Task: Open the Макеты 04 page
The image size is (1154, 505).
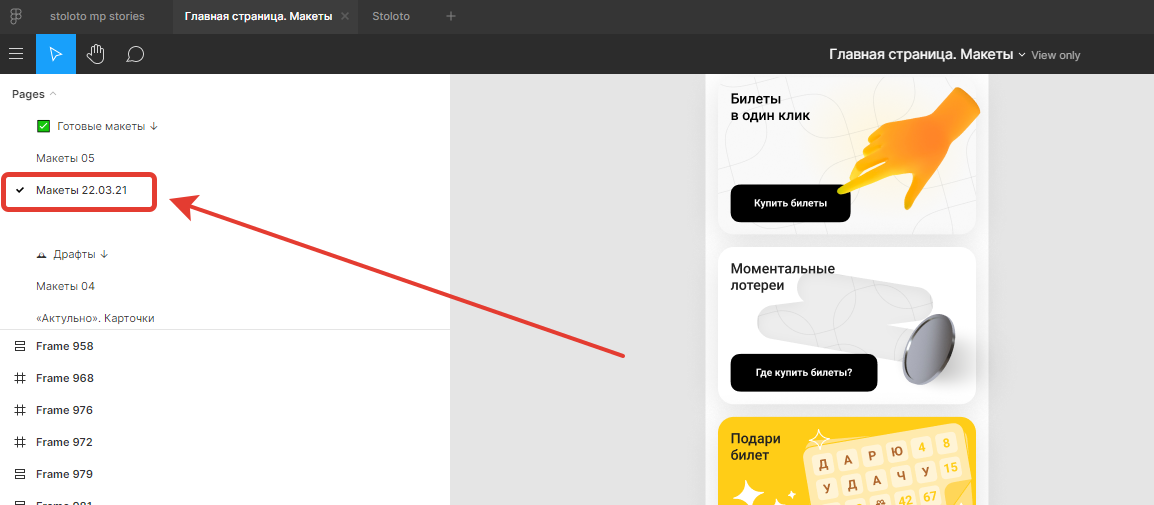Action: point(65,286)
